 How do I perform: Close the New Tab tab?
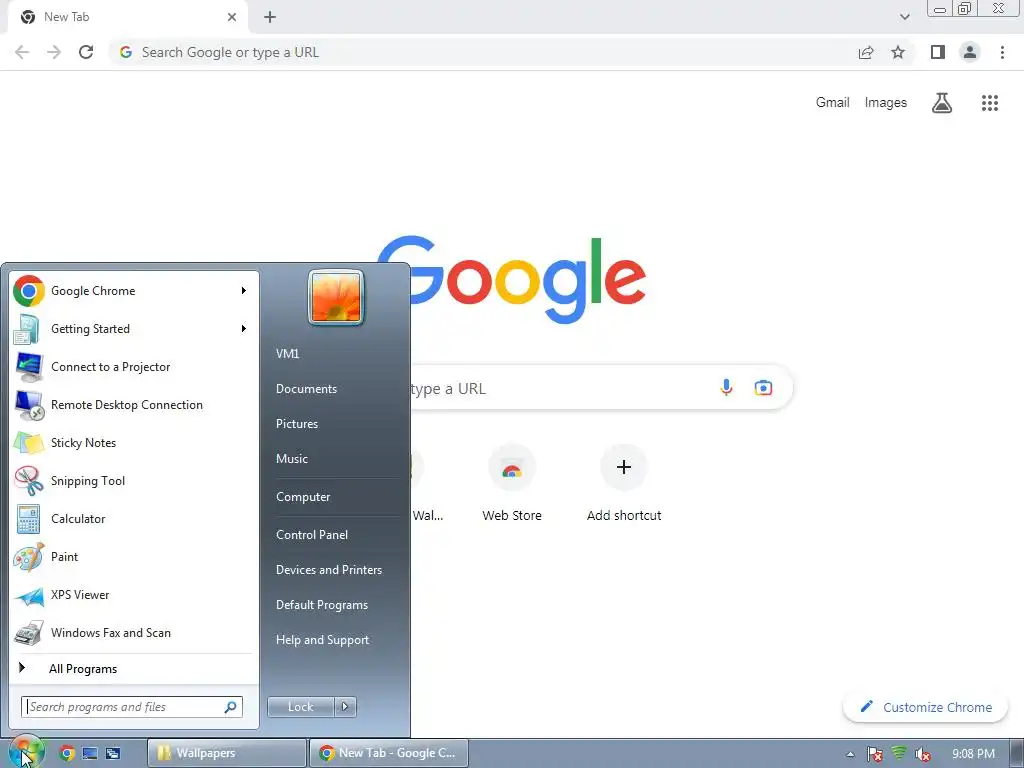click(x=232, y=17)
